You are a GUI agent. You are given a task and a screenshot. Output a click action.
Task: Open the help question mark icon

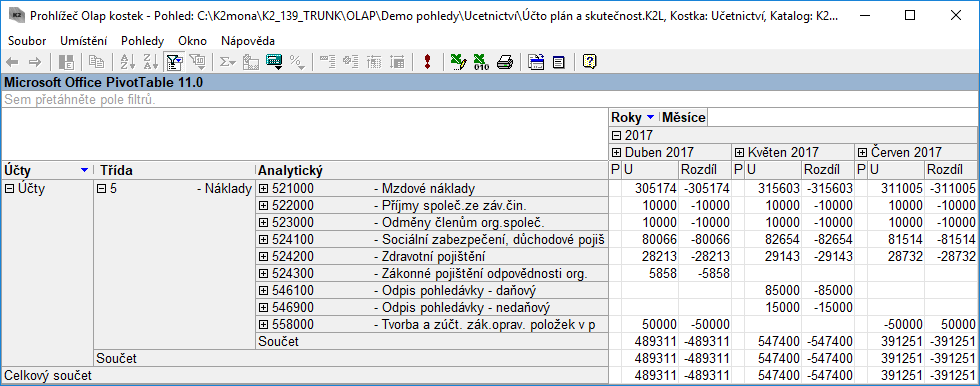tap(590, 61)
